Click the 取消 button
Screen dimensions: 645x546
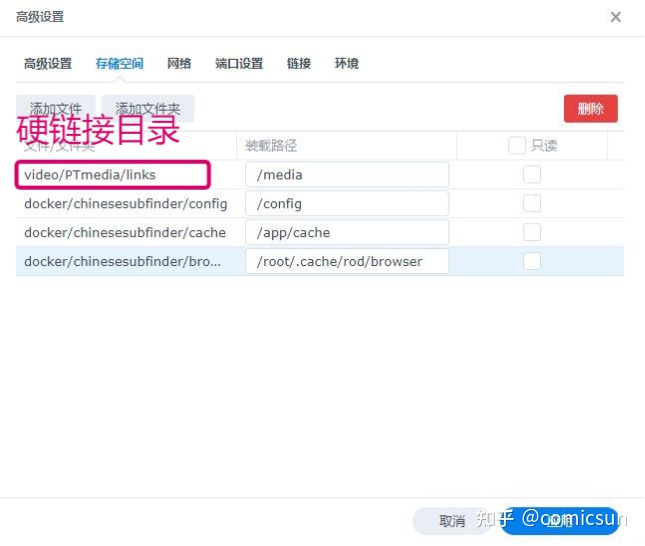[452, 521]
